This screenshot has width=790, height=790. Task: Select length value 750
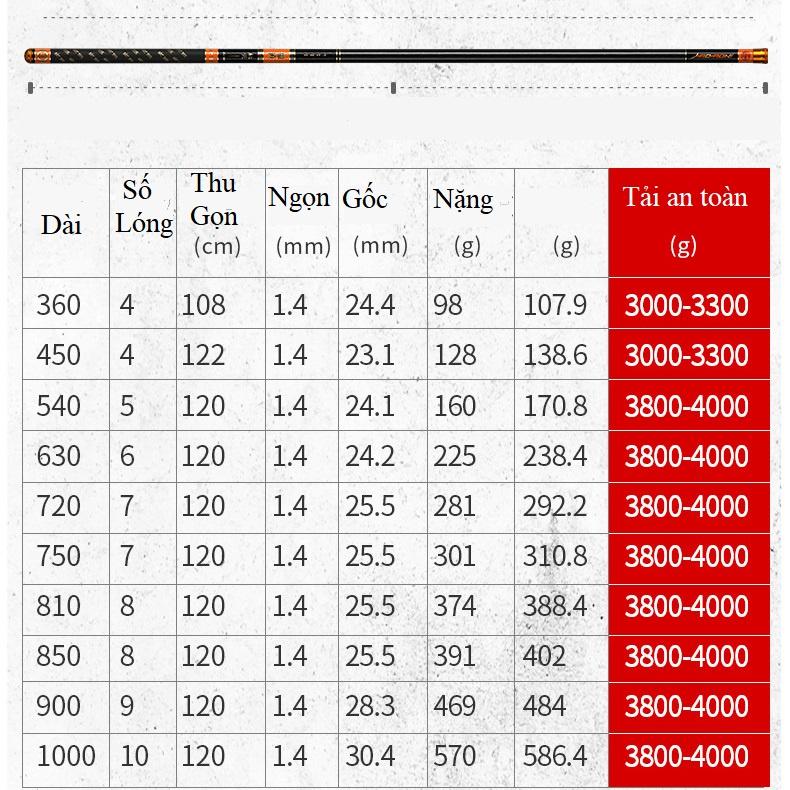click(58, 556)
